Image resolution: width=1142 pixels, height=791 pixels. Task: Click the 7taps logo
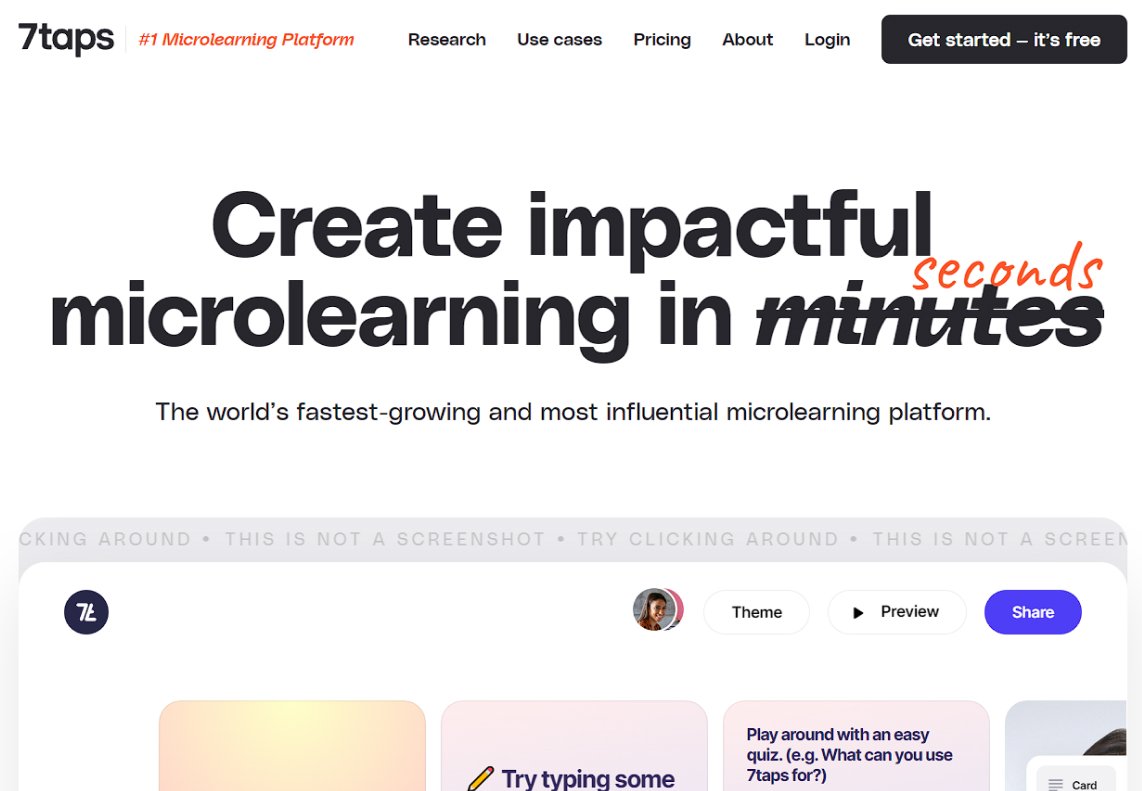[66, 38]
